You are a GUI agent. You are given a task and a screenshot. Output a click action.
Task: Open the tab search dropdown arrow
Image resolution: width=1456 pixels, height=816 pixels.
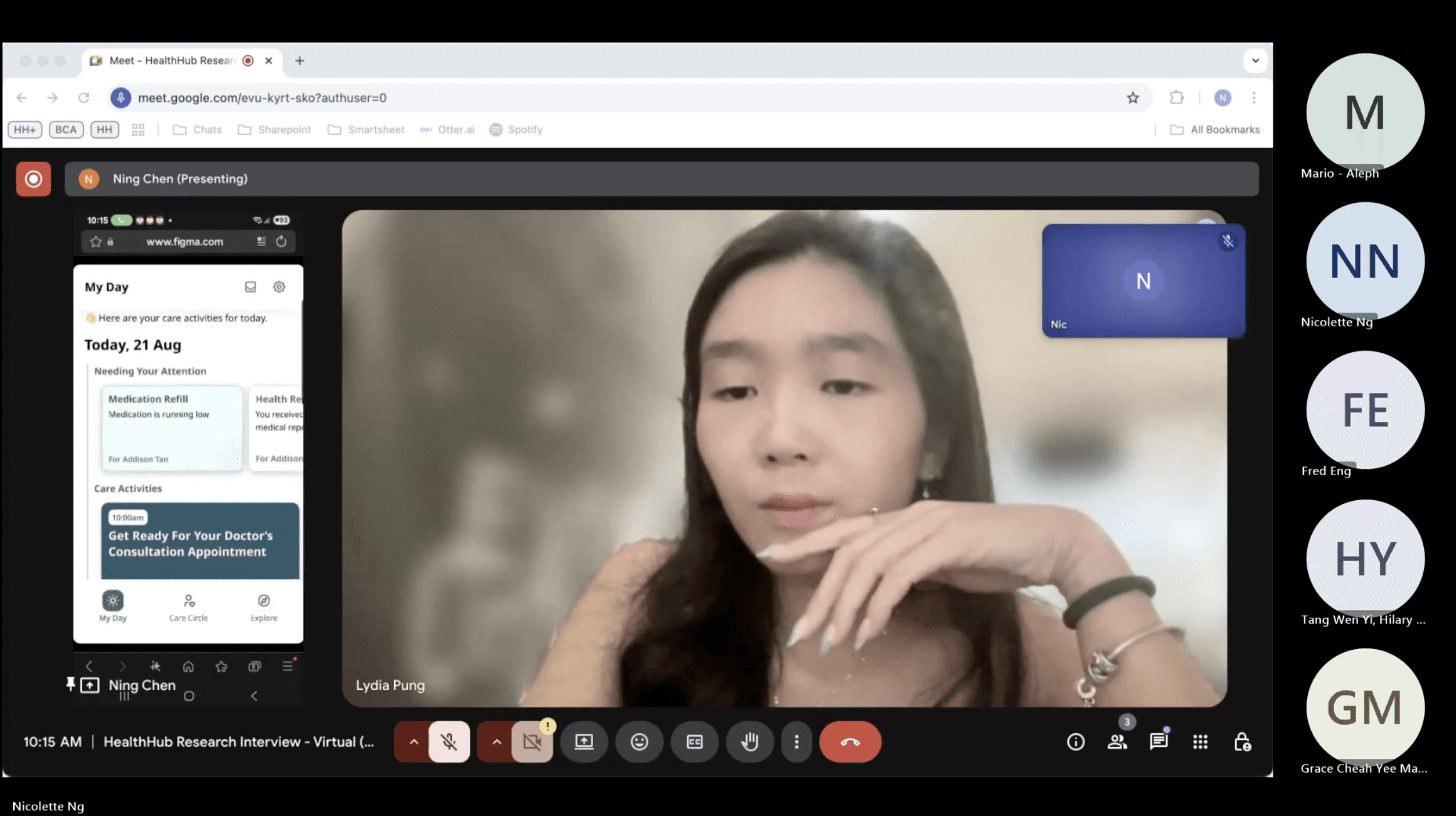pos(1255,60)
